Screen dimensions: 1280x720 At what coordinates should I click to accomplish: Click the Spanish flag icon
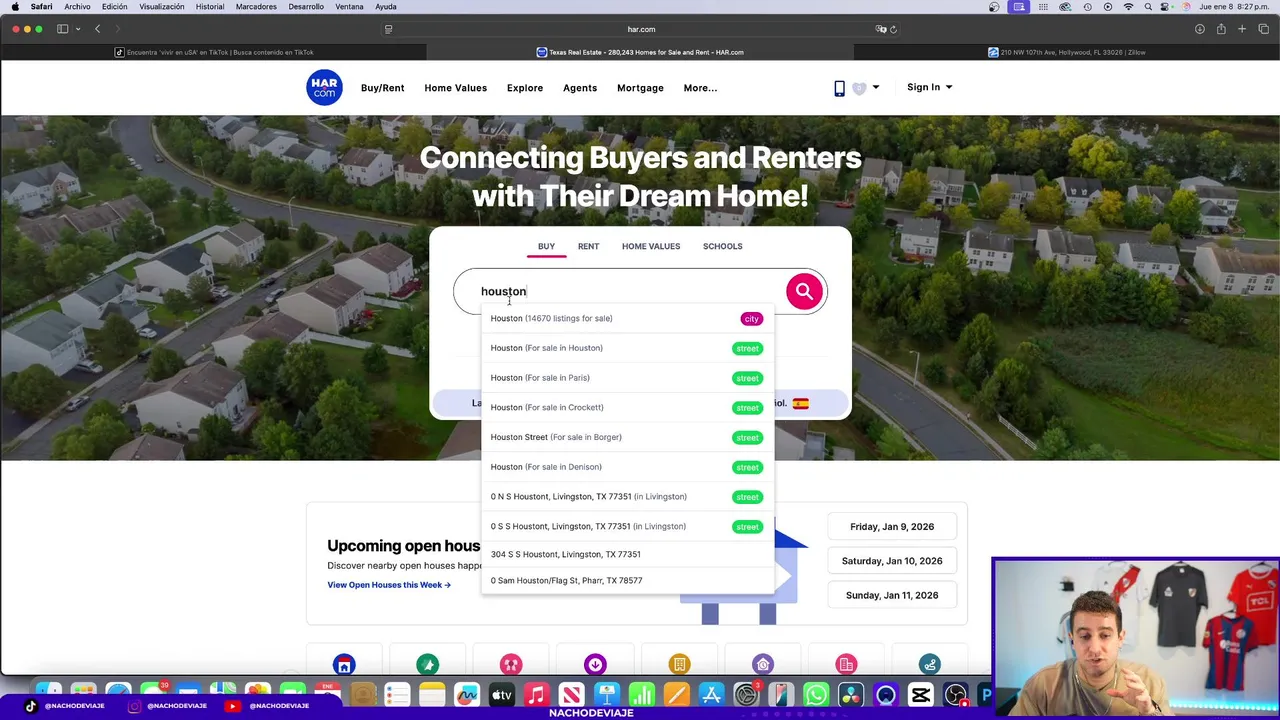tap(800, 403)
